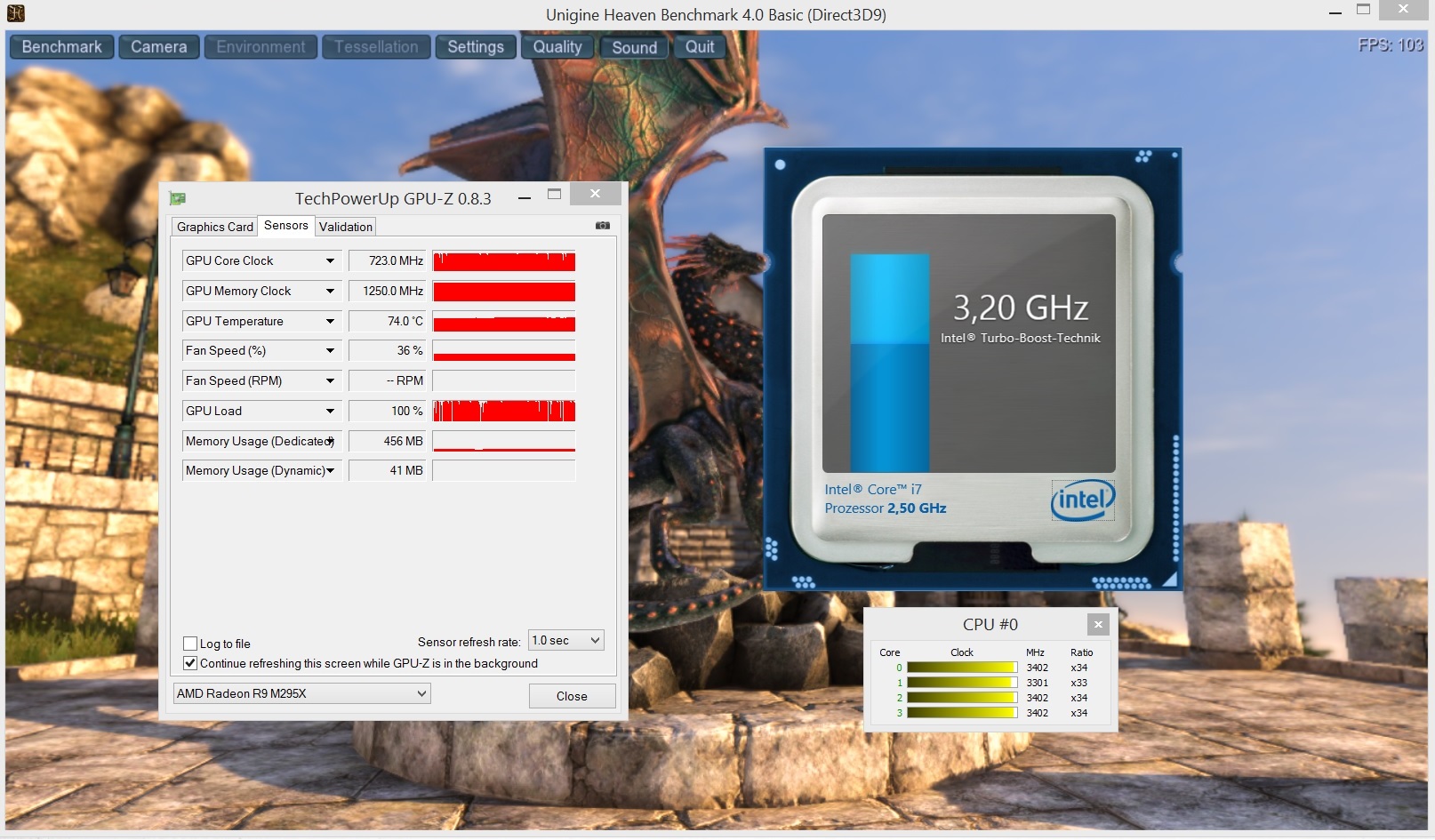The width and height of the screenshot is (1435, 840).
Task: Uncheck Continue refreshing in background option
Action: (x=189, y=663)
